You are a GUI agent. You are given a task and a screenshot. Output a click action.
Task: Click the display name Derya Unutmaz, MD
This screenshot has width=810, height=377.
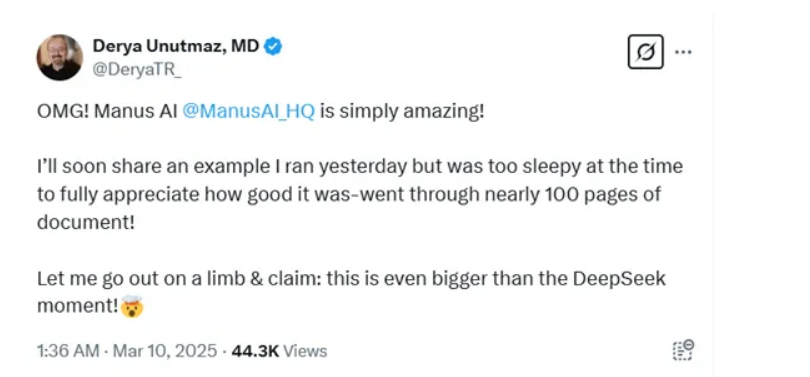(x=176, y=46)
